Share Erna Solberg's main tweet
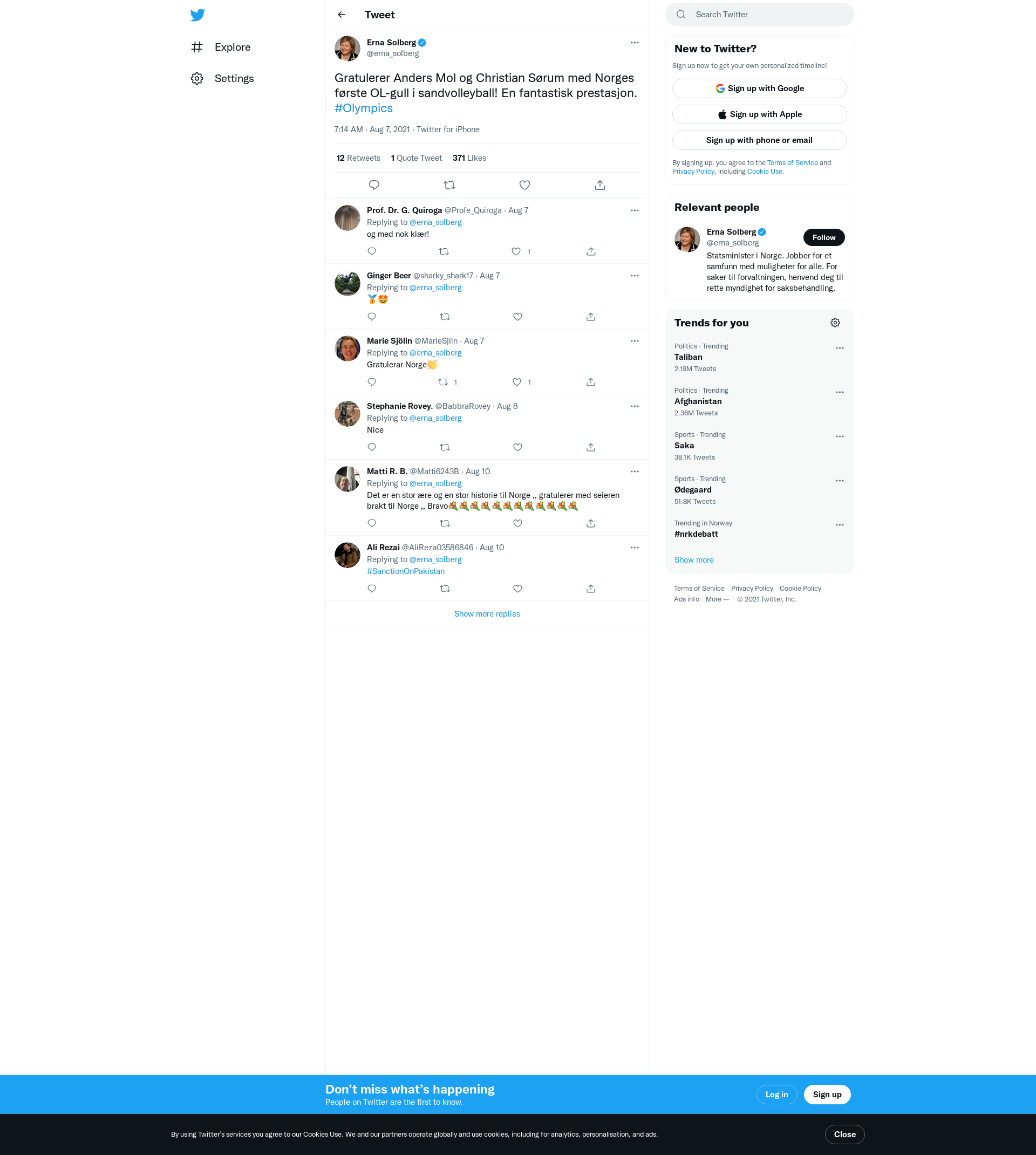Screen dimensions: 1036x1155 pyautogui.click(x=599, y=185)
